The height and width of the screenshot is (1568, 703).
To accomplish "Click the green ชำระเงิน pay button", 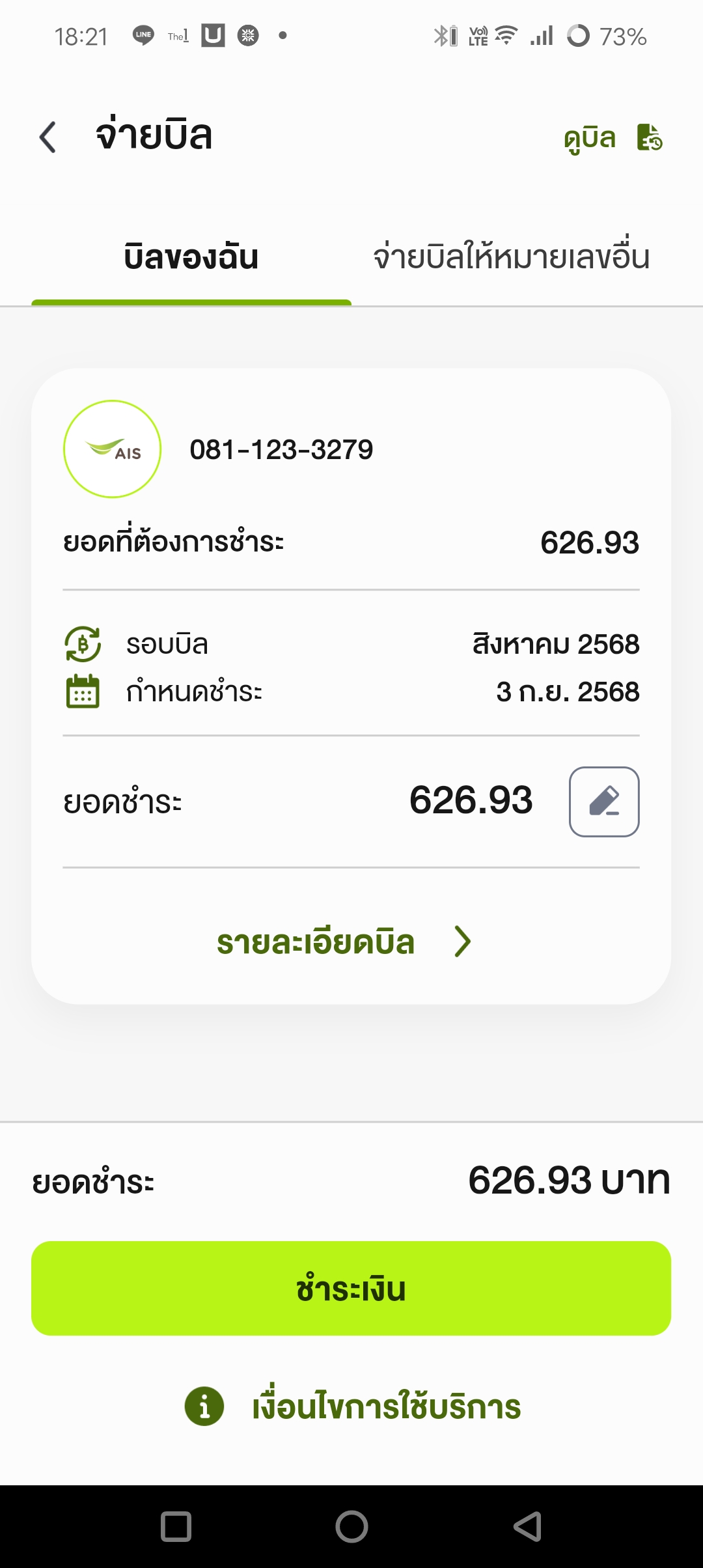I will click(351, 1289).
